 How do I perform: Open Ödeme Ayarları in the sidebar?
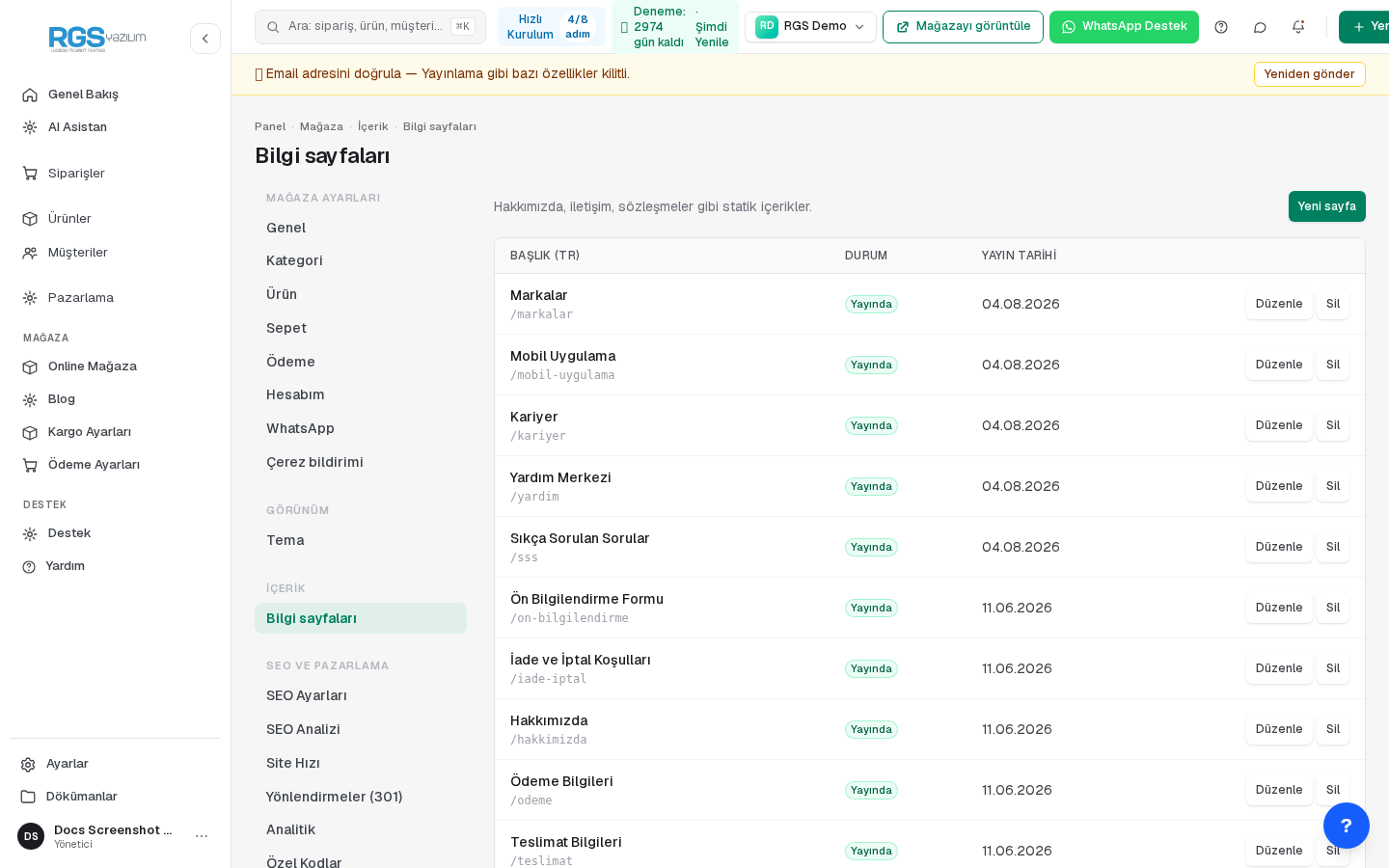[x=115, y=465]
